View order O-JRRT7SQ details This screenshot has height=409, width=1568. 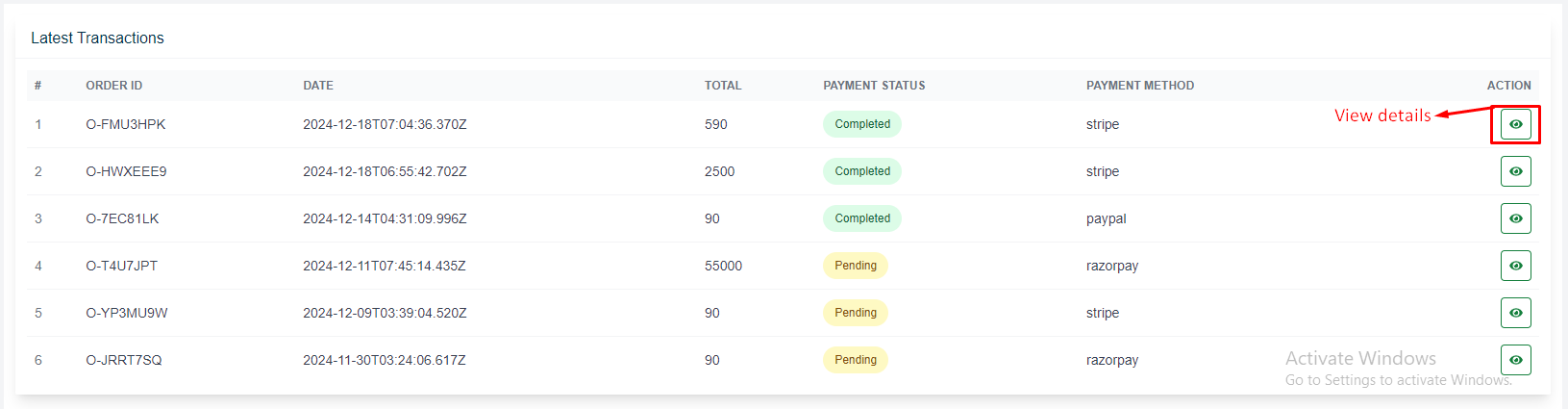click(x=1515, y=360)
